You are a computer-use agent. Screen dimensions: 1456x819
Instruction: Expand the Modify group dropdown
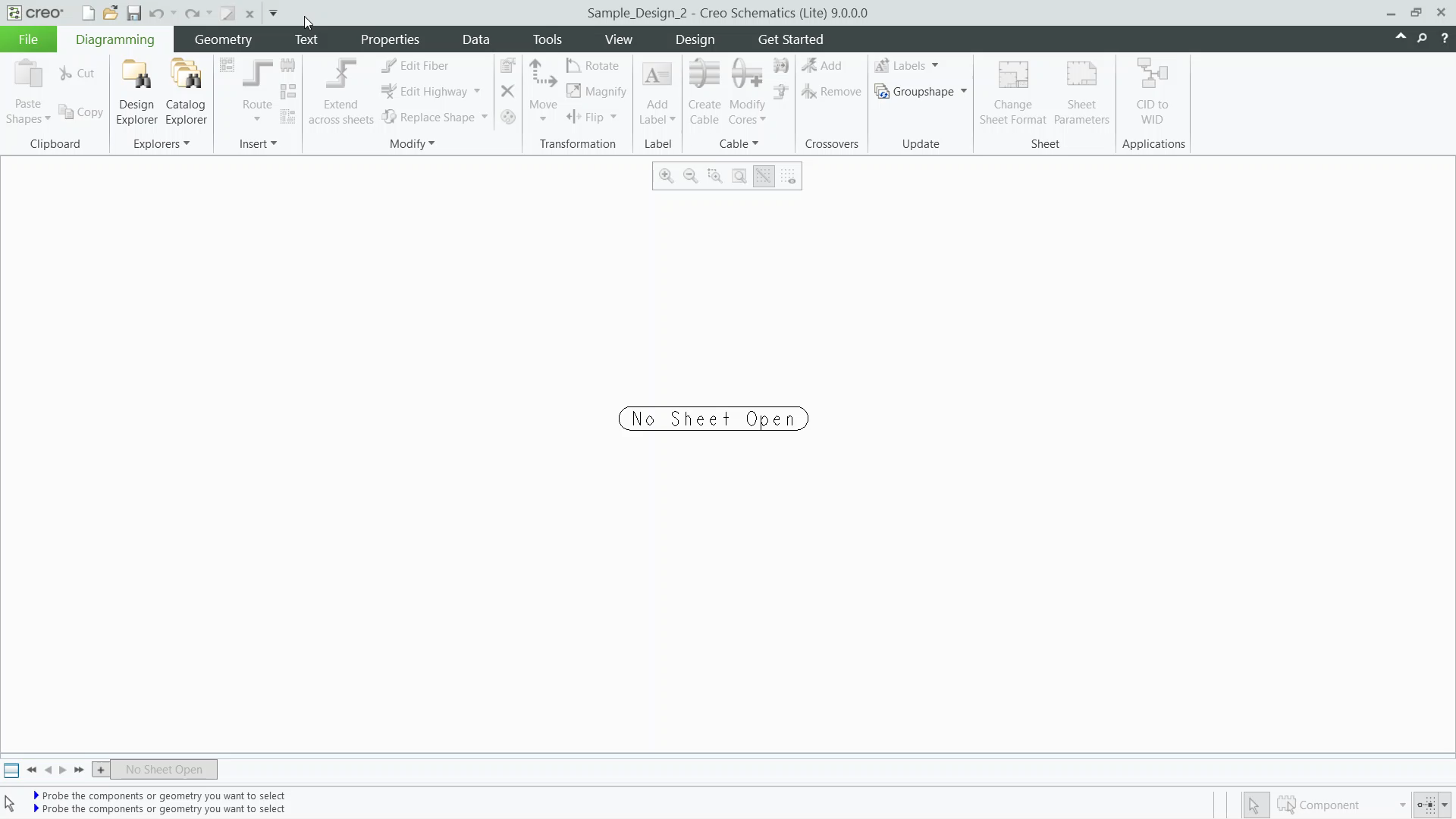click(x=412, y=143)
